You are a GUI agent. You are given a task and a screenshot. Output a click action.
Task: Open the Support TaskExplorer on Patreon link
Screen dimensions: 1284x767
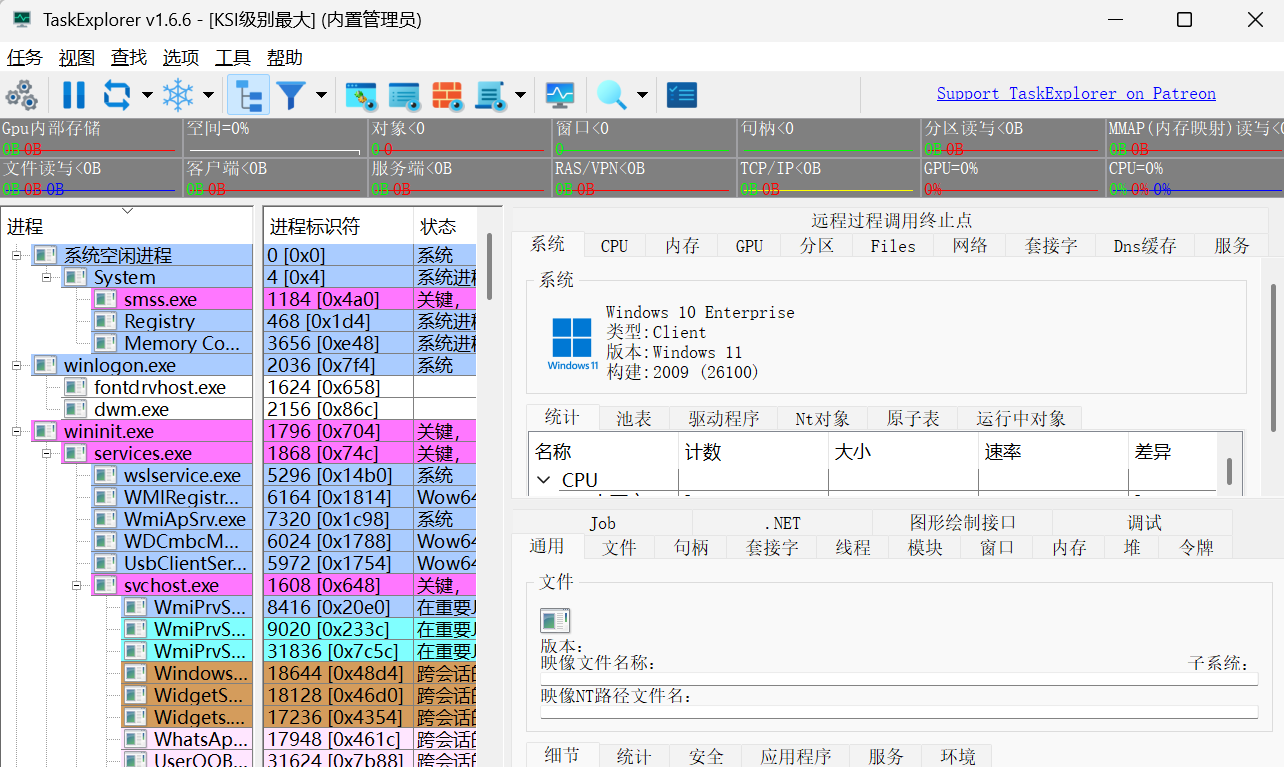(1076, 93)
